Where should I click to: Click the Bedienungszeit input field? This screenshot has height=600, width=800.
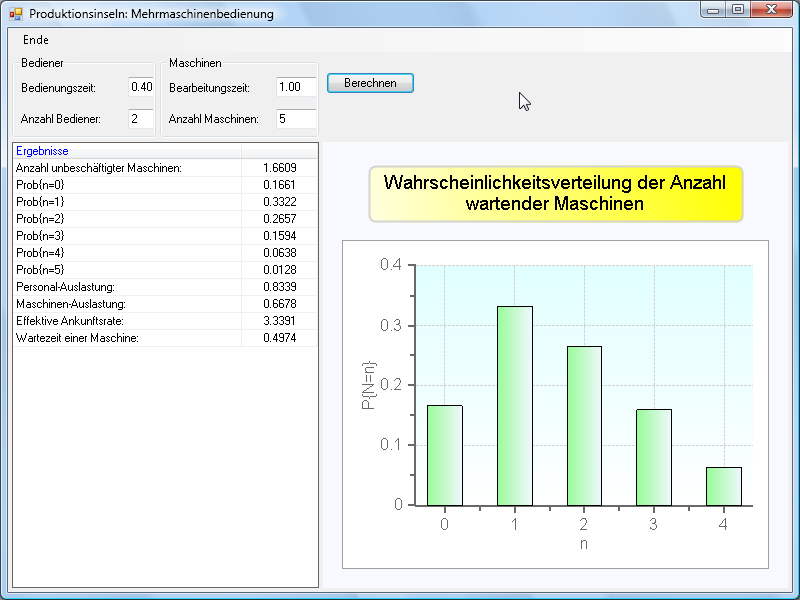(141, 87)
